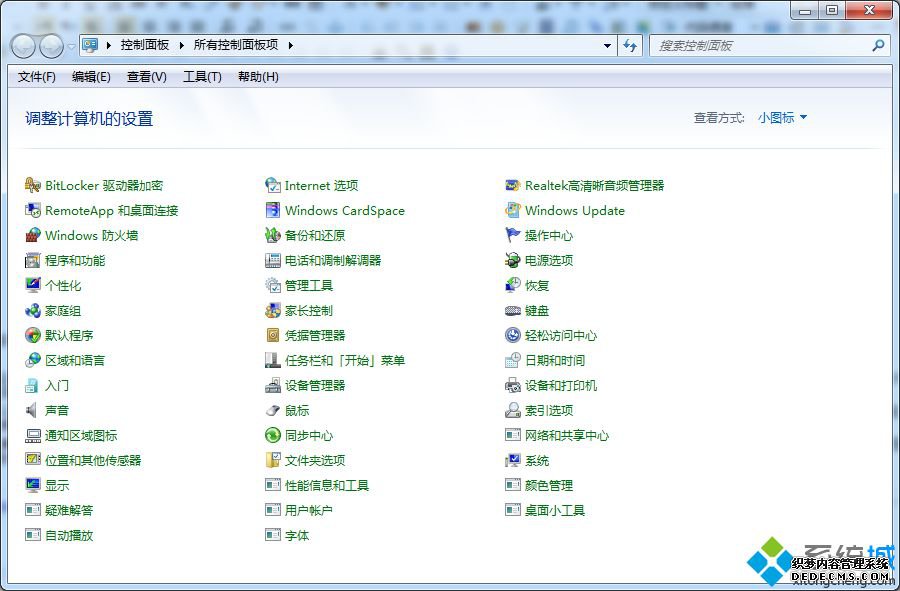Click the 轻松访问中心 icon
This screenshot has width=900, height=591.
pyautogui.click(x=513, y=335)
